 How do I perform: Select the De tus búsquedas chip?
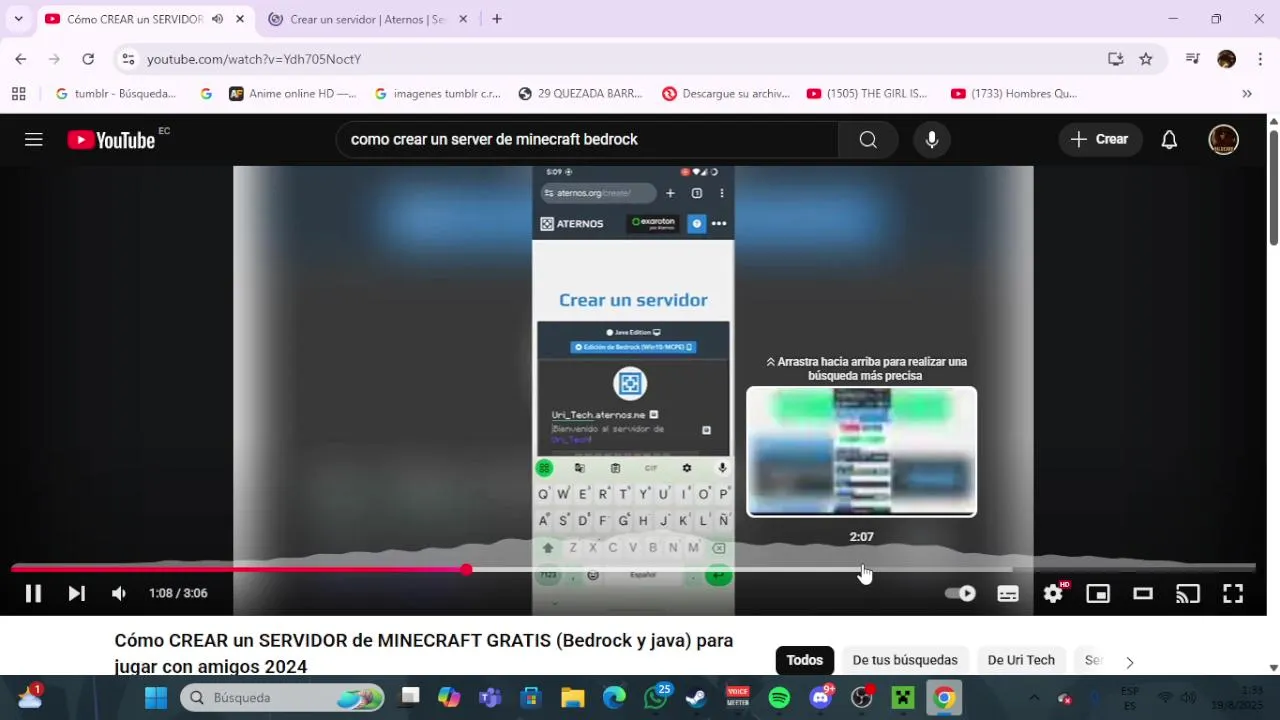[x=905, y=660]
